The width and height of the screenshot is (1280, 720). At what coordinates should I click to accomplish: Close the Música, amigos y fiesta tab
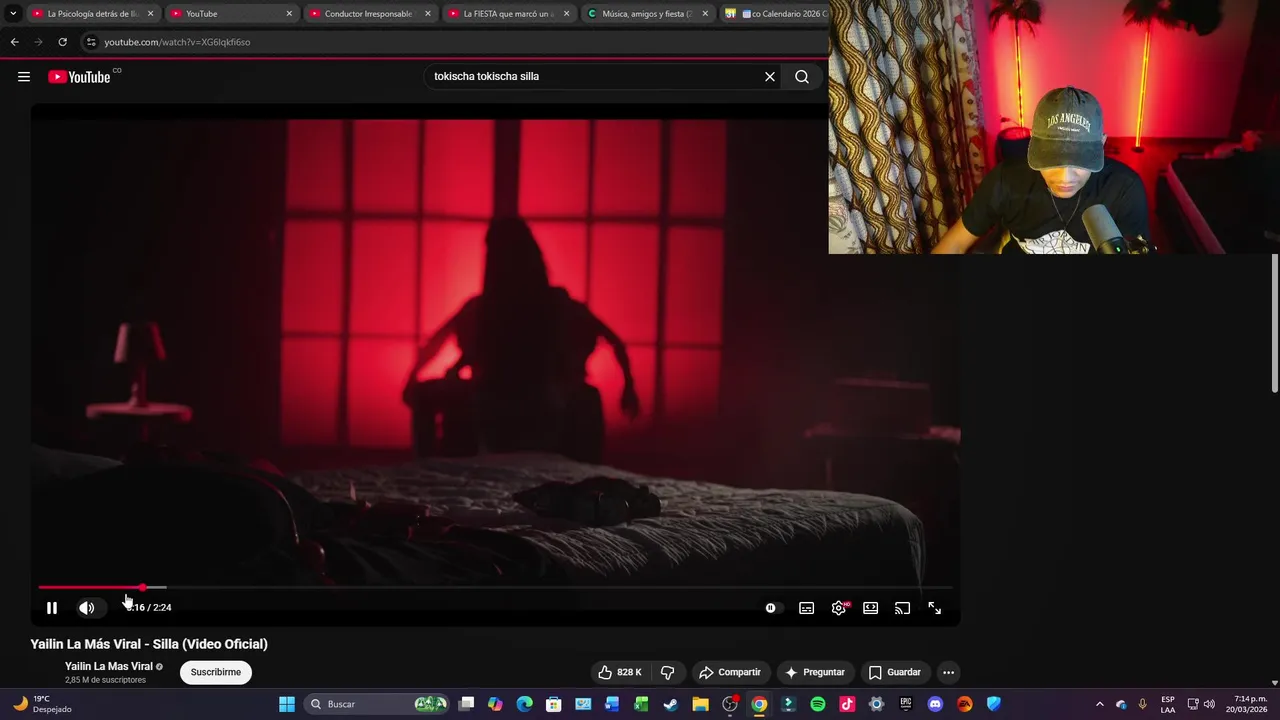705,14
